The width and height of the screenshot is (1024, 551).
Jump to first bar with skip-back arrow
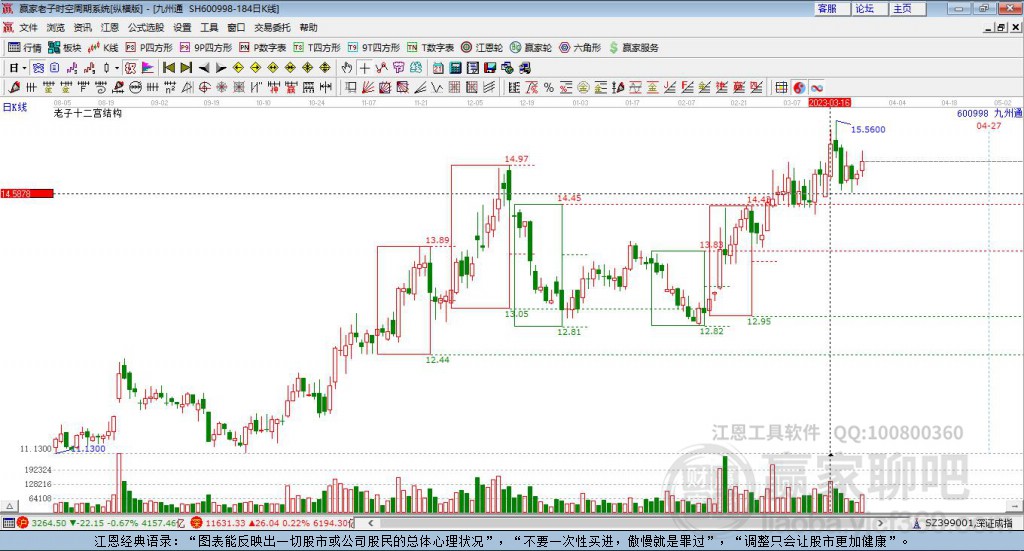tap(169, 67)
